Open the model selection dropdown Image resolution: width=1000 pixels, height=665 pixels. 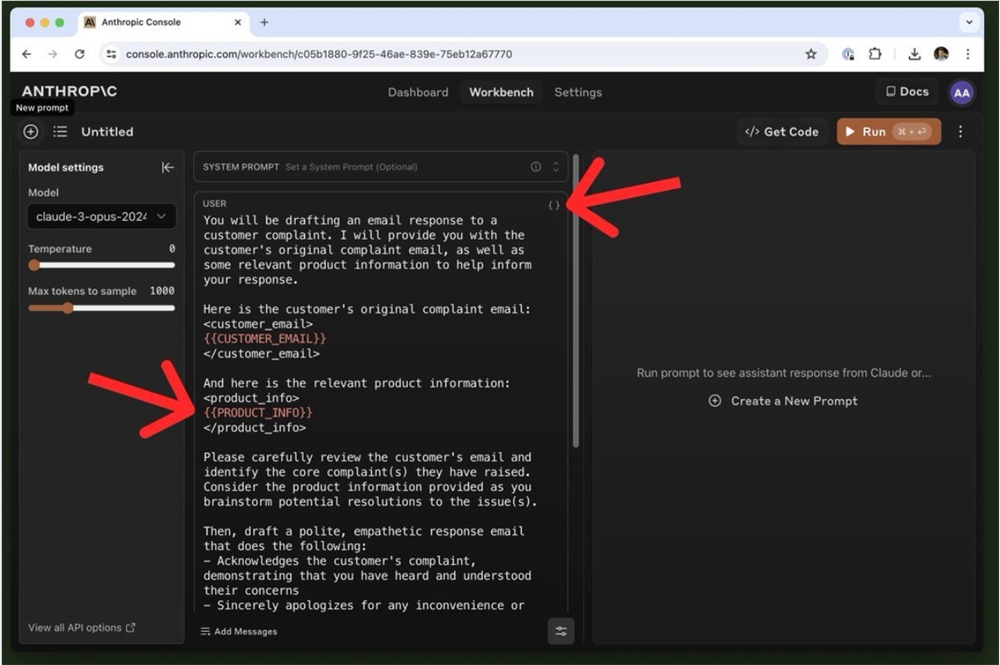[101, 217]
